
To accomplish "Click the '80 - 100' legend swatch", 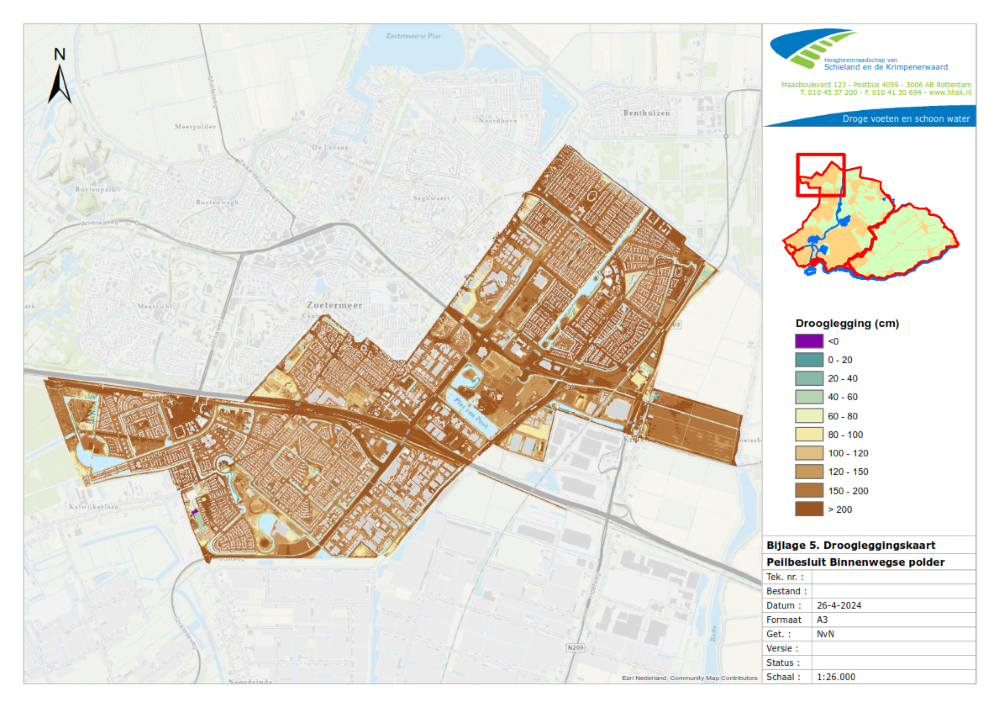I will click(809, 435).
